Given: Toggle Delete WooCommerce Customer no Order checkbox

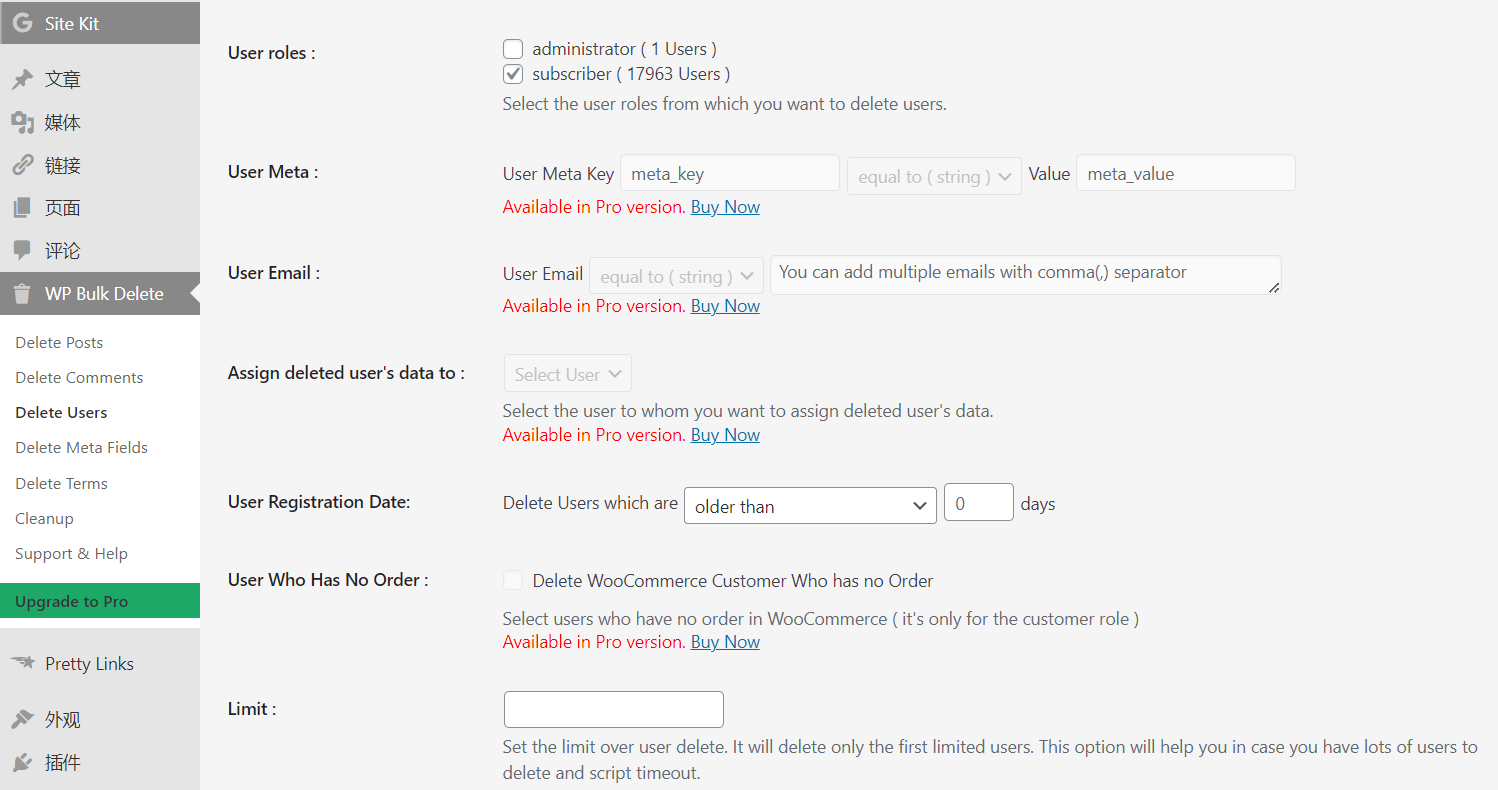Looking at the screenshot, I should point(513,581).
